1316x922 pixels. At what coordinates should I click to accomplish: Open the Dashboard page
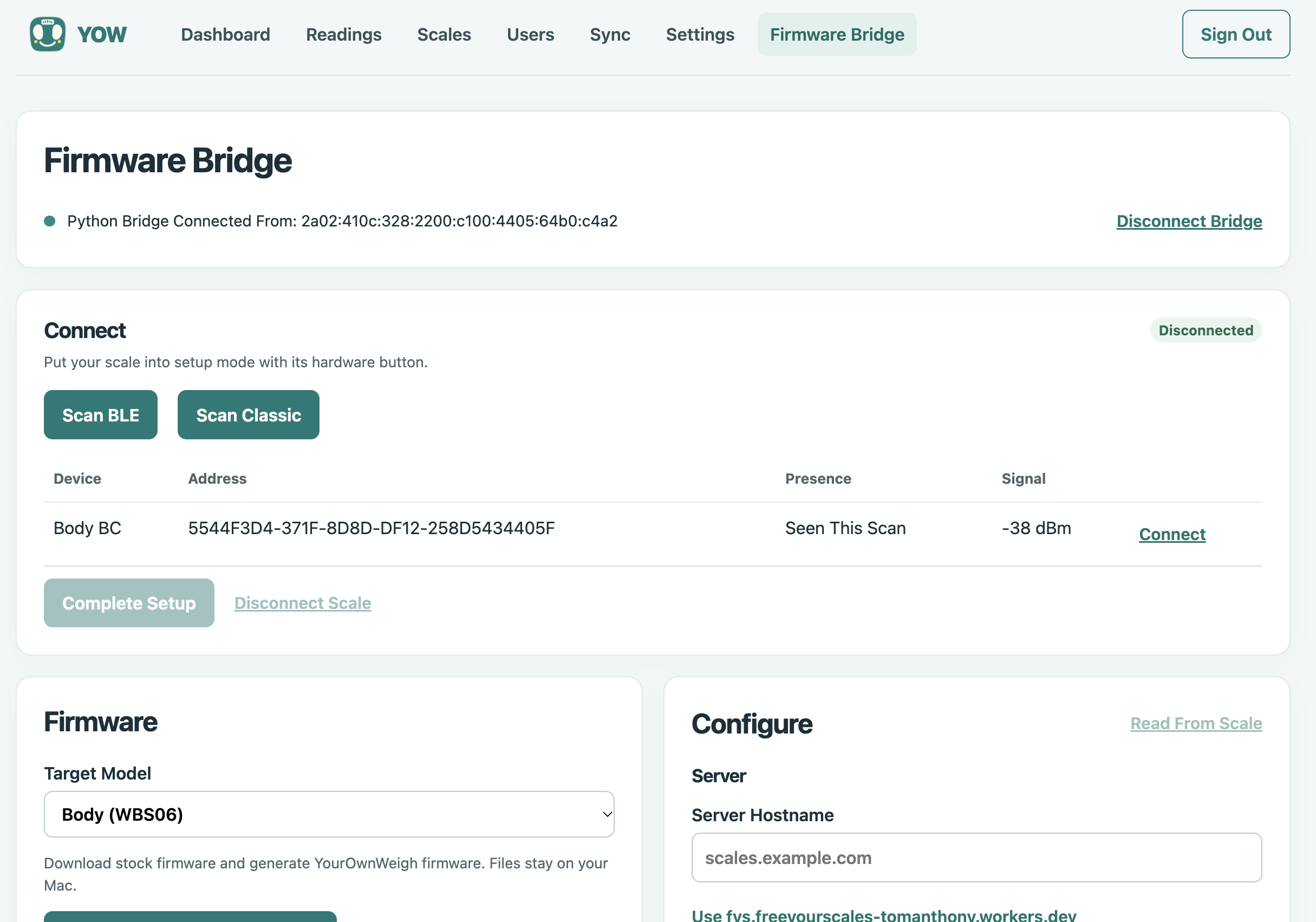[225, 35]
